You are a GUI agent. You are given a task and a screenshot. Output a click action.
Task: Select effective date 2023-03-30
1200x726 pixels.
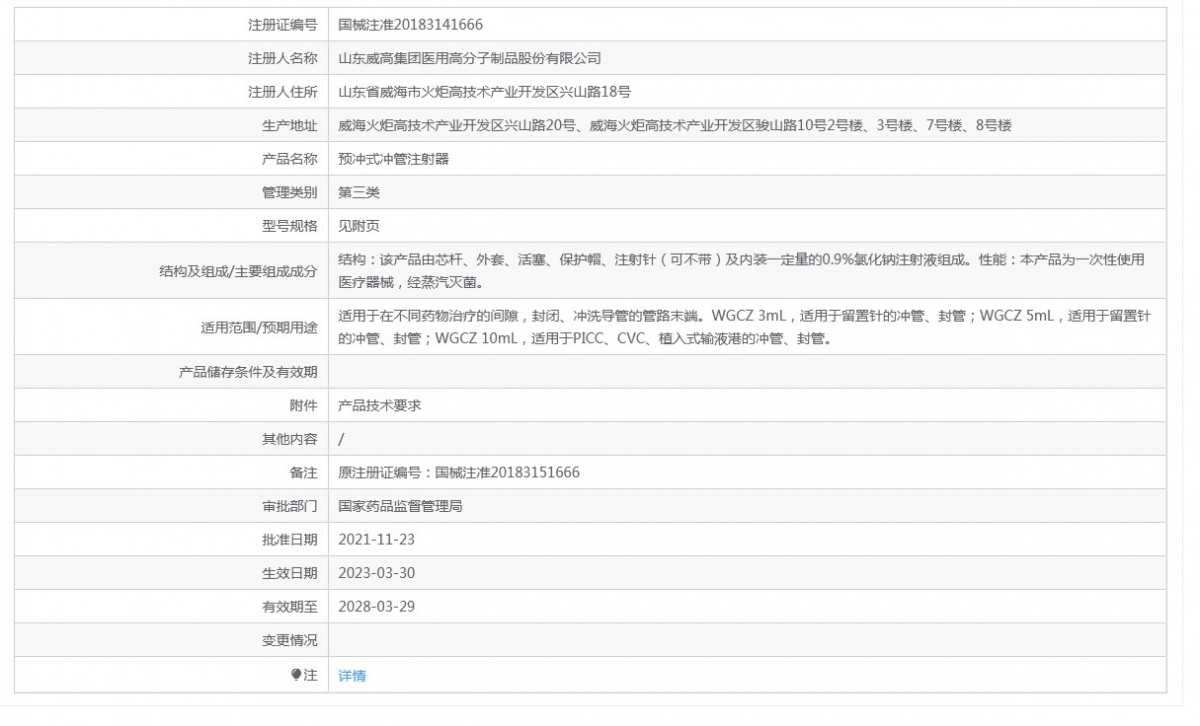pyautogui.click(x=377, y=573)
